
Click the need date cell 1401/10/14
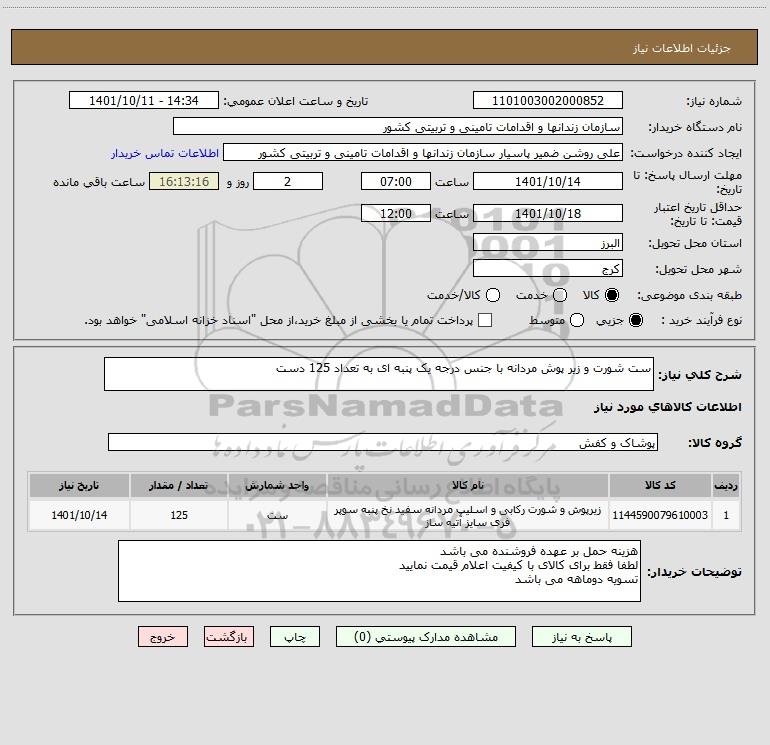79,515
